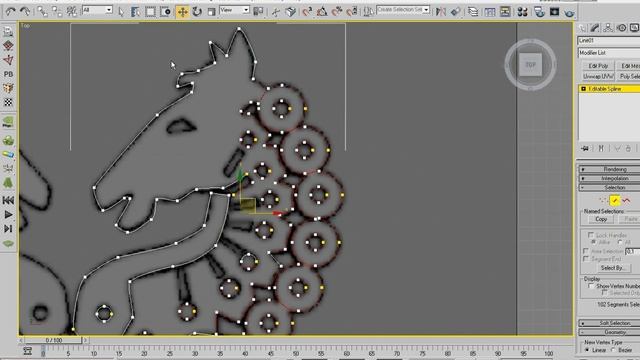Toggle Segment sub-object selection mode

pyautogui.click(x=615, y=200)
